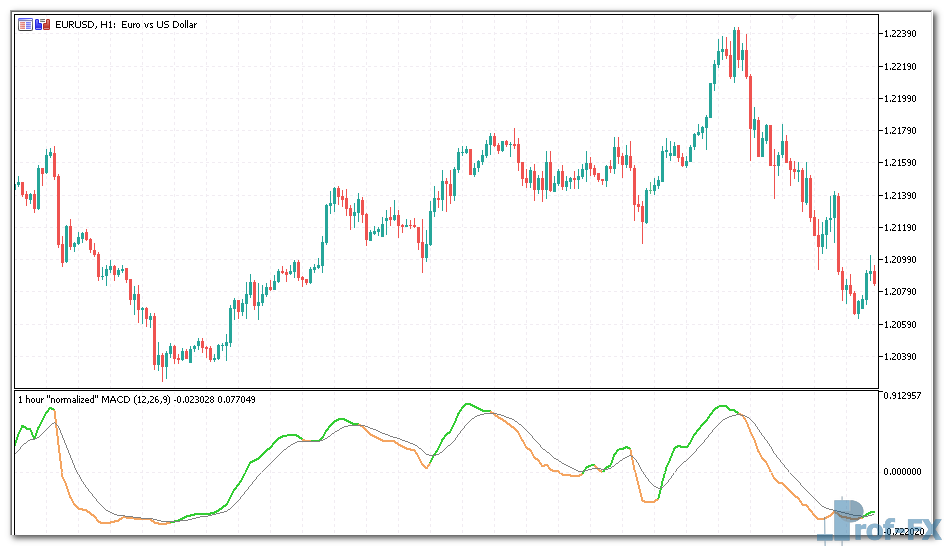Click the 1.20990 price level label

pos(903,259)
